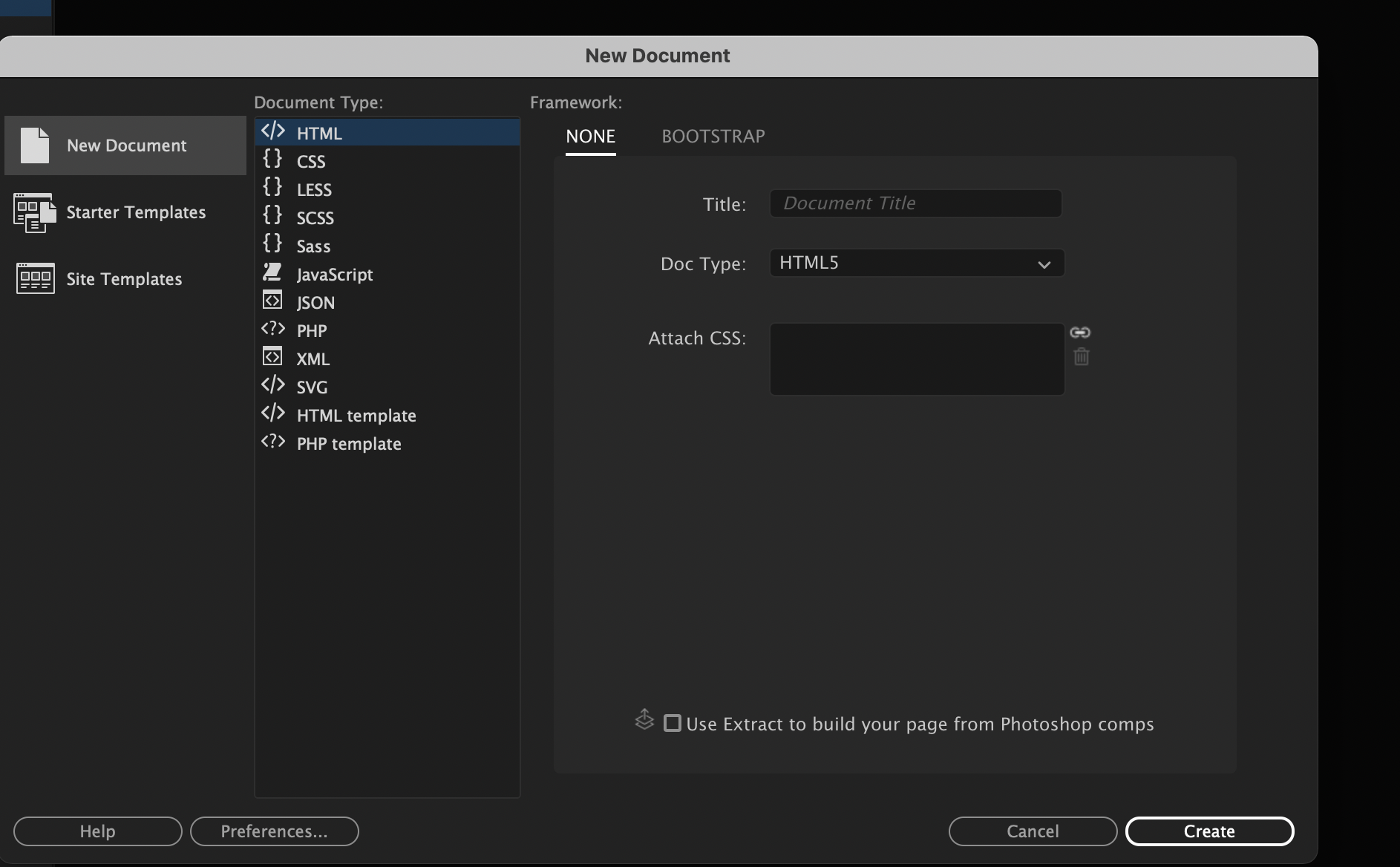Open the Doc Type dropdown
This screenshot has width=1400, height=867.
[x=916, y=263]
